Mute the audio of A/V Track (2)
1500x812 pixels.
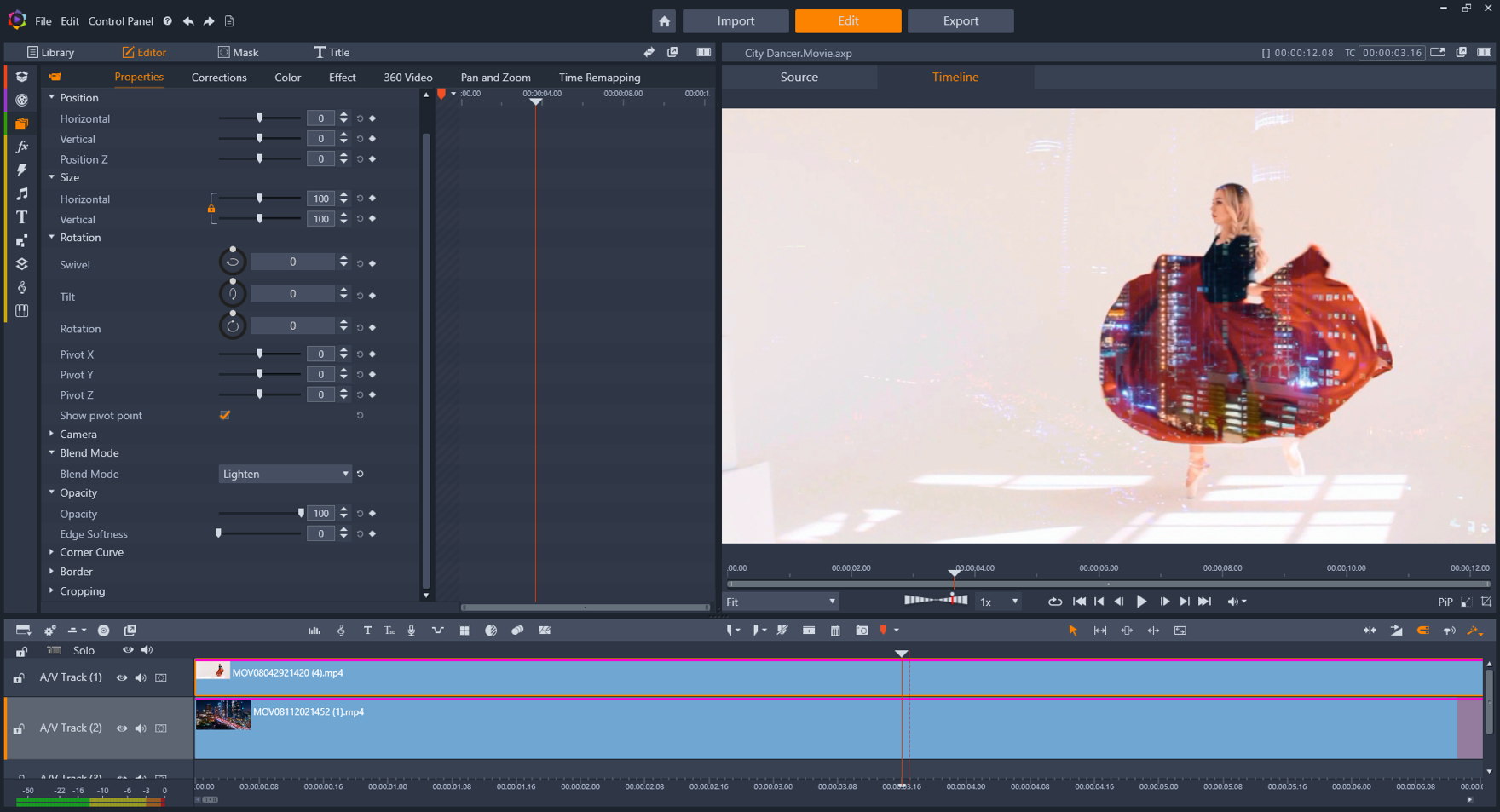[141, 728]
